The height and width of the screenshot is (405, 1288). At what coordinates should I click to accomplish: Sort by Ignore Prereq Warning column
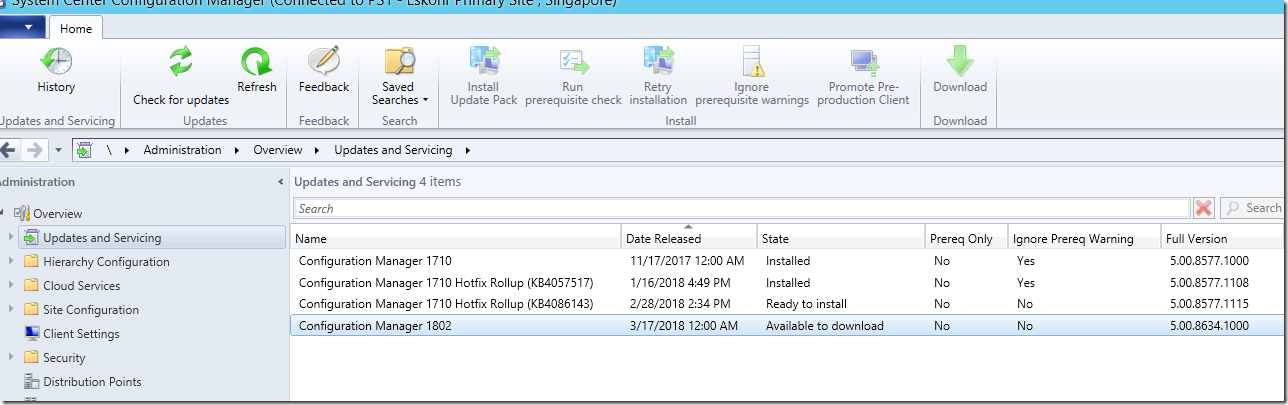pyautogui.click(x=1084, y=238)
